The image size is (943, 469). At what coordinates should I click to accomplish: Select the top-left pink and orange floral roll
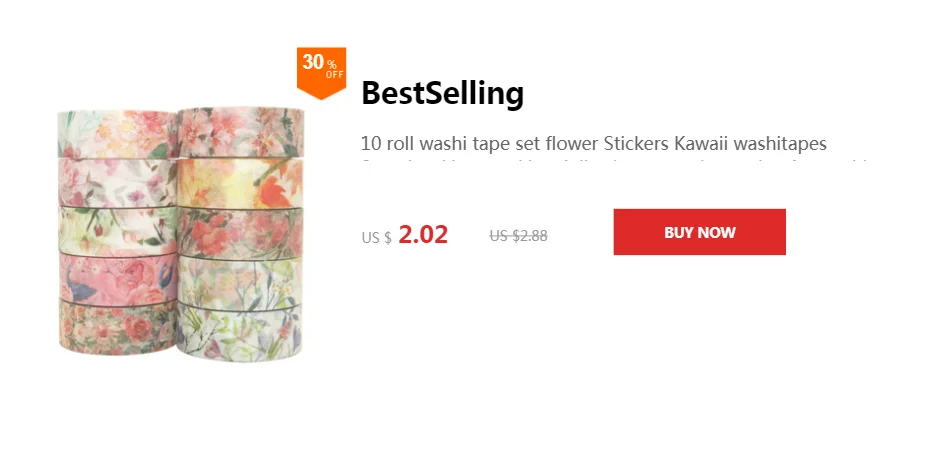pyautogui.click(x=118, y=134)
